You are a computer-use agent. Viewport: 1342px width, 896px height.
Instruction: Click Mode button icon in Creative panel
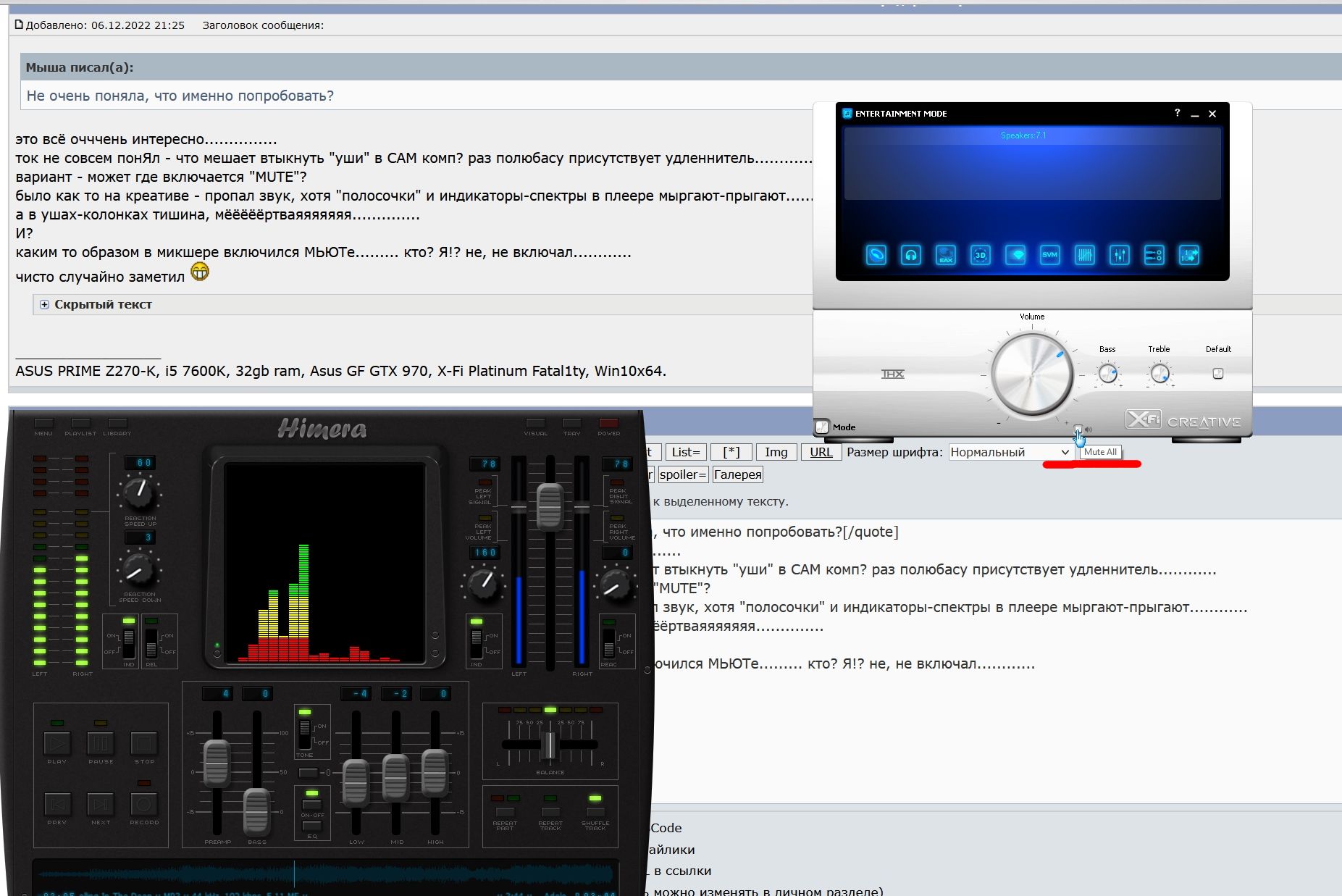point(822,427)
